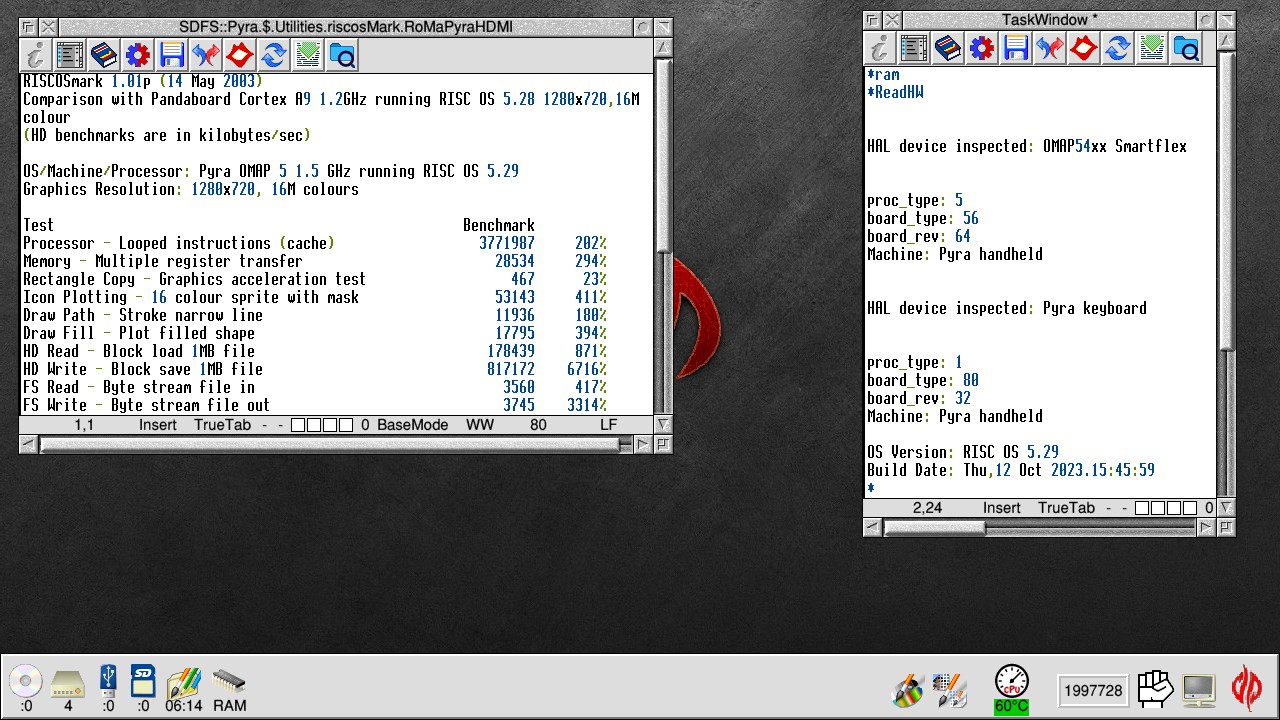The image size is (1280, 720).
Task: Click the 1997728 free memory button
Action: point(1092,690)
